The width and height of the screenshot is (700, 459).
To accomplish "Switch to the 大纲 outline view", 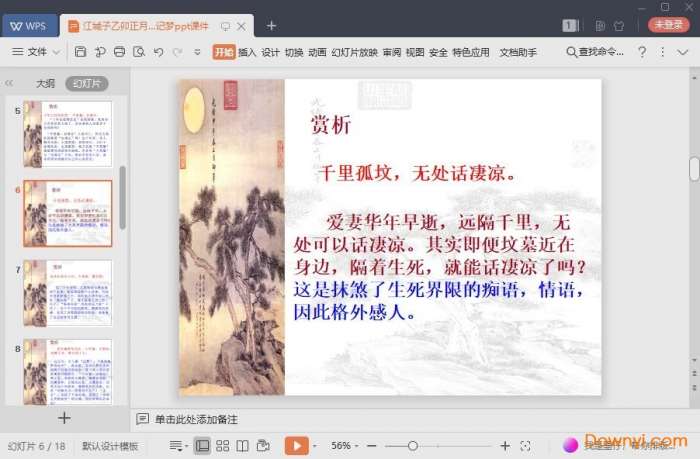I will click(45, 83).
